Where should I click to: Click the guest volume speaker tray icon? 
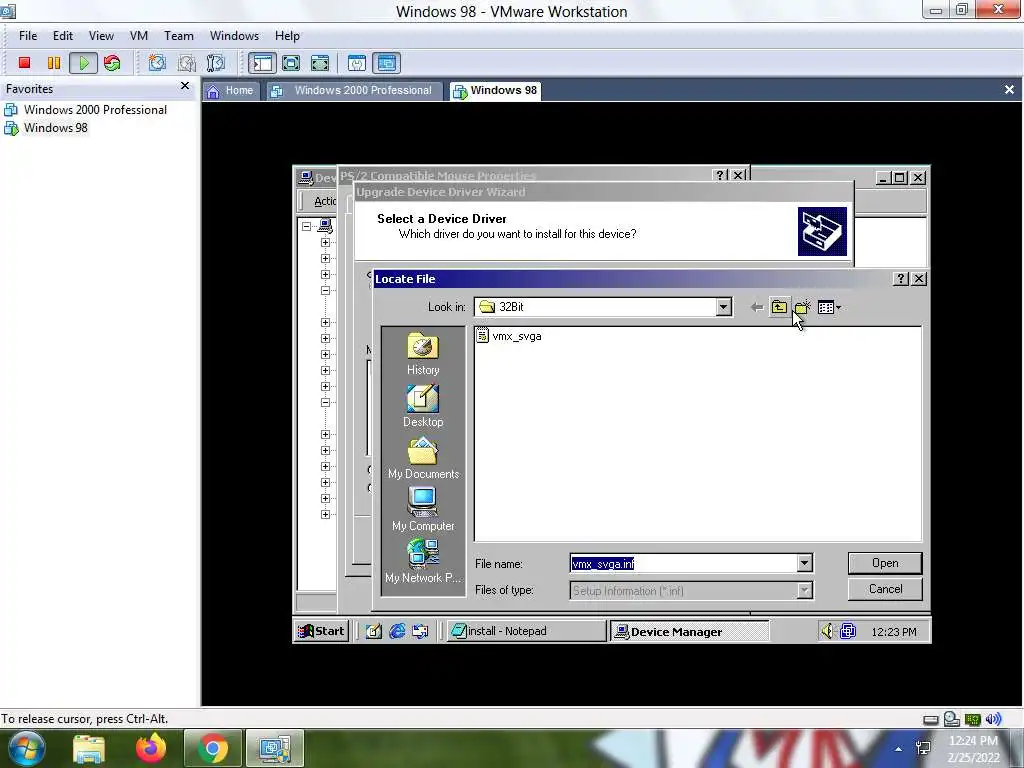(827, 632)
